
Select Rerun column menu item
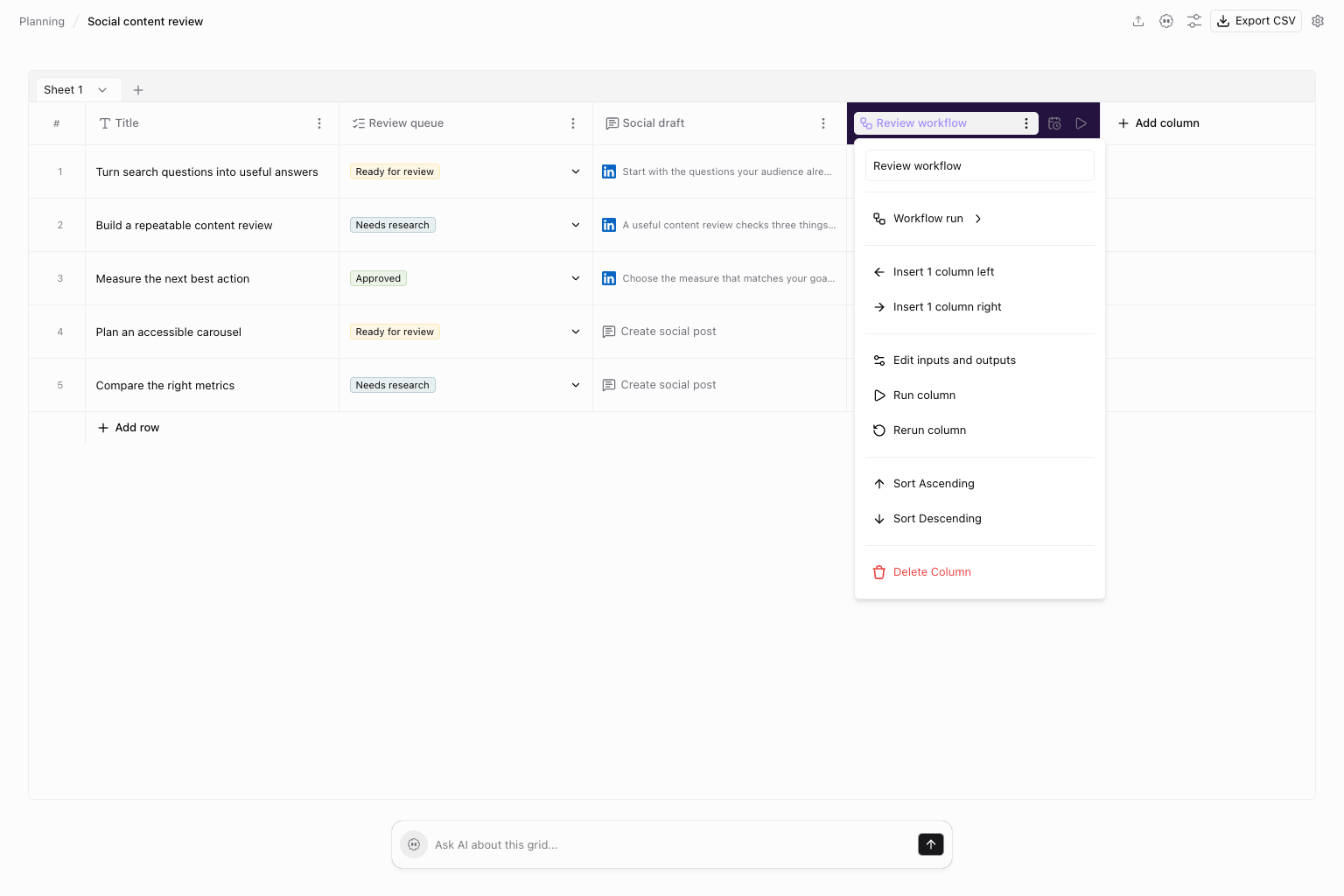pos(979,430)
